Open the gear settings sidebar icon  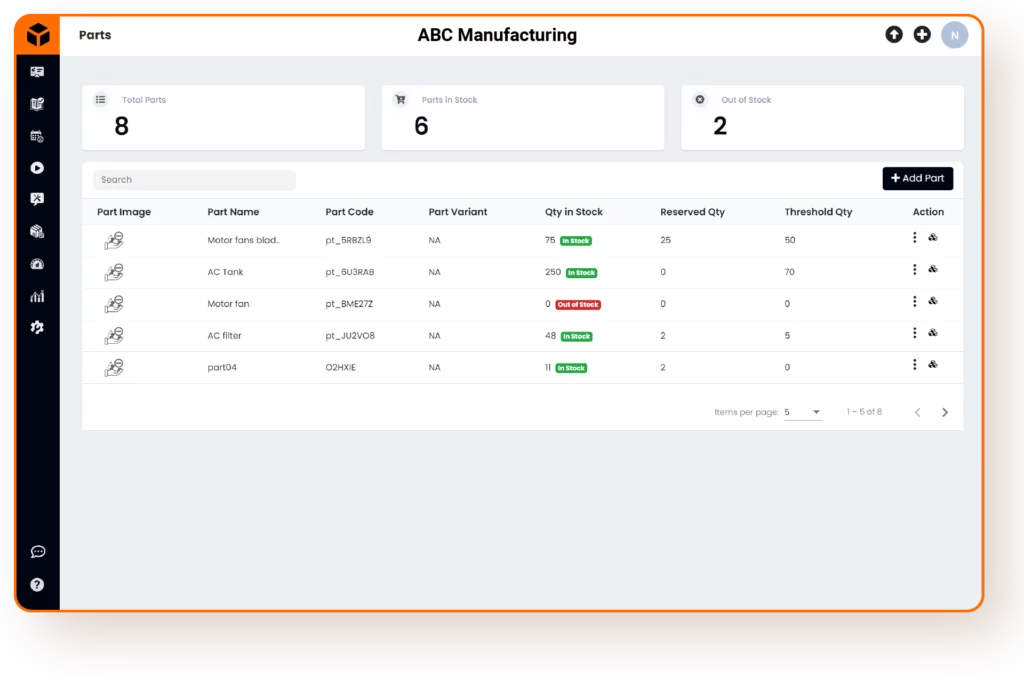[x=37, y=327]
